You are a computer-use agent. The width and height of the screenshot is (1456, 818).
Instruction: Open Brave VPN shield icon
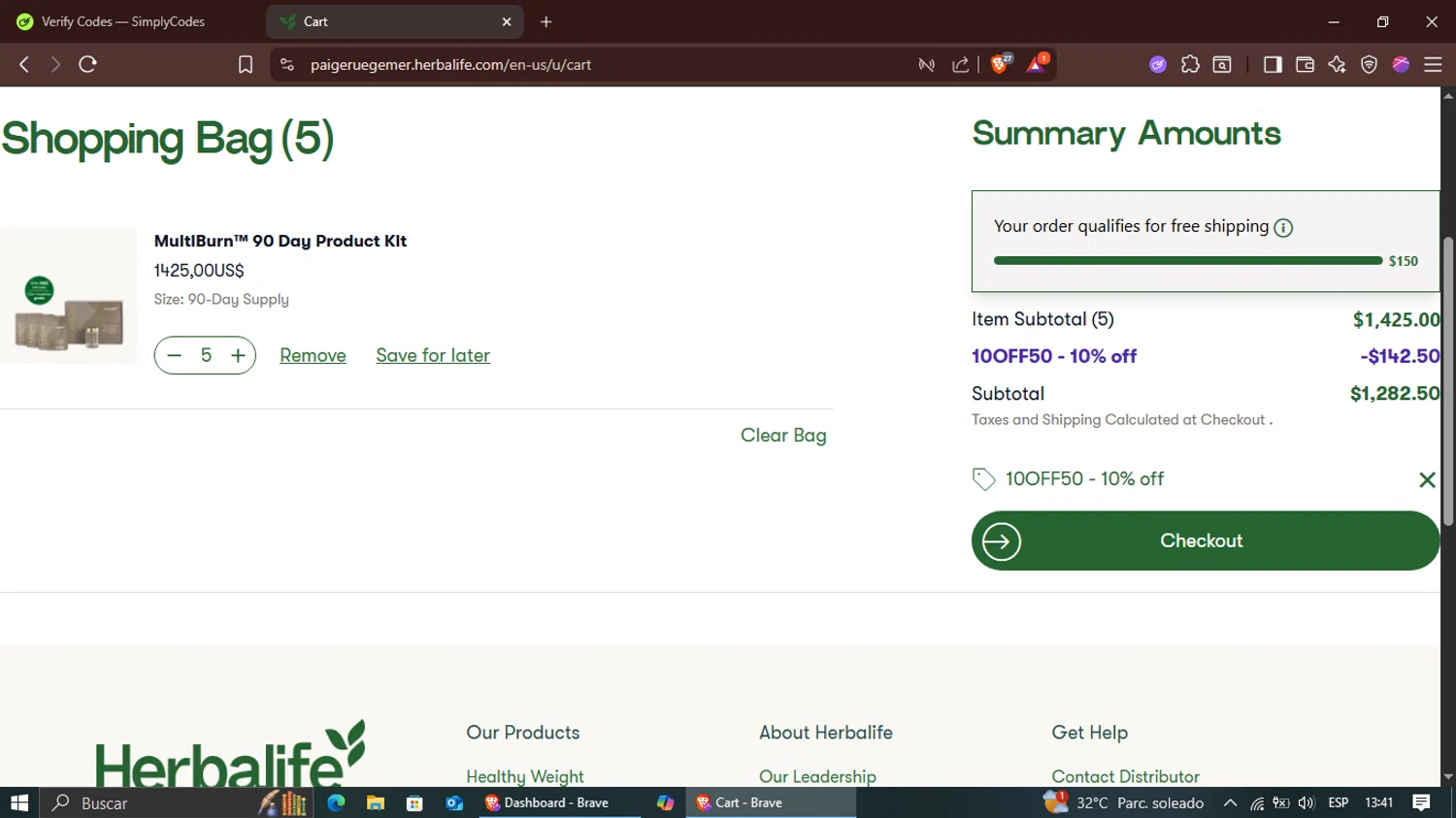tap(1369, 64)
